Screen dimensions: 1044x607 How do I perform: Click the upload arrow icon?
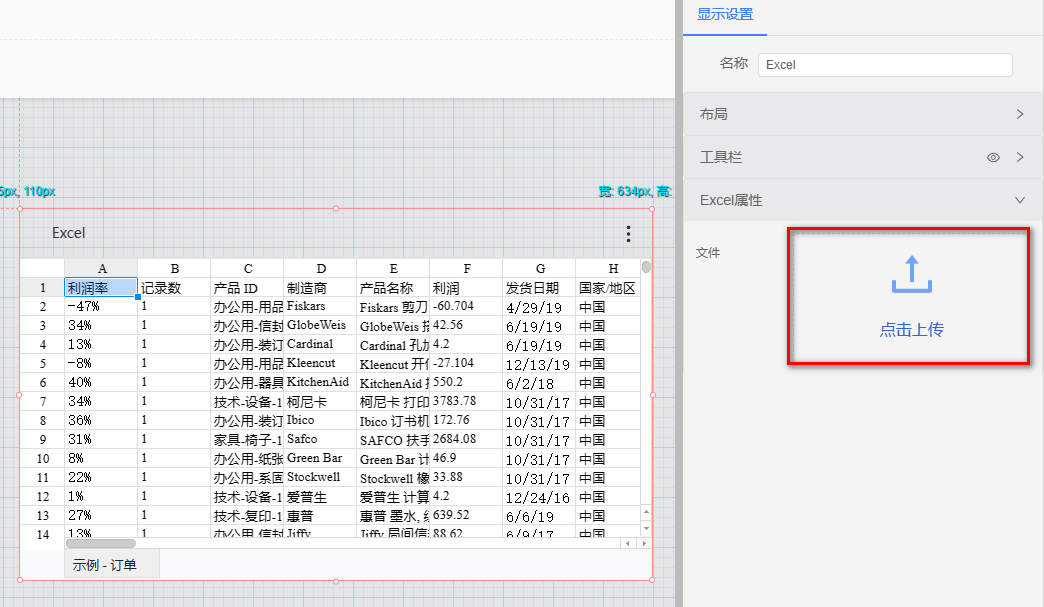point(911,275)
